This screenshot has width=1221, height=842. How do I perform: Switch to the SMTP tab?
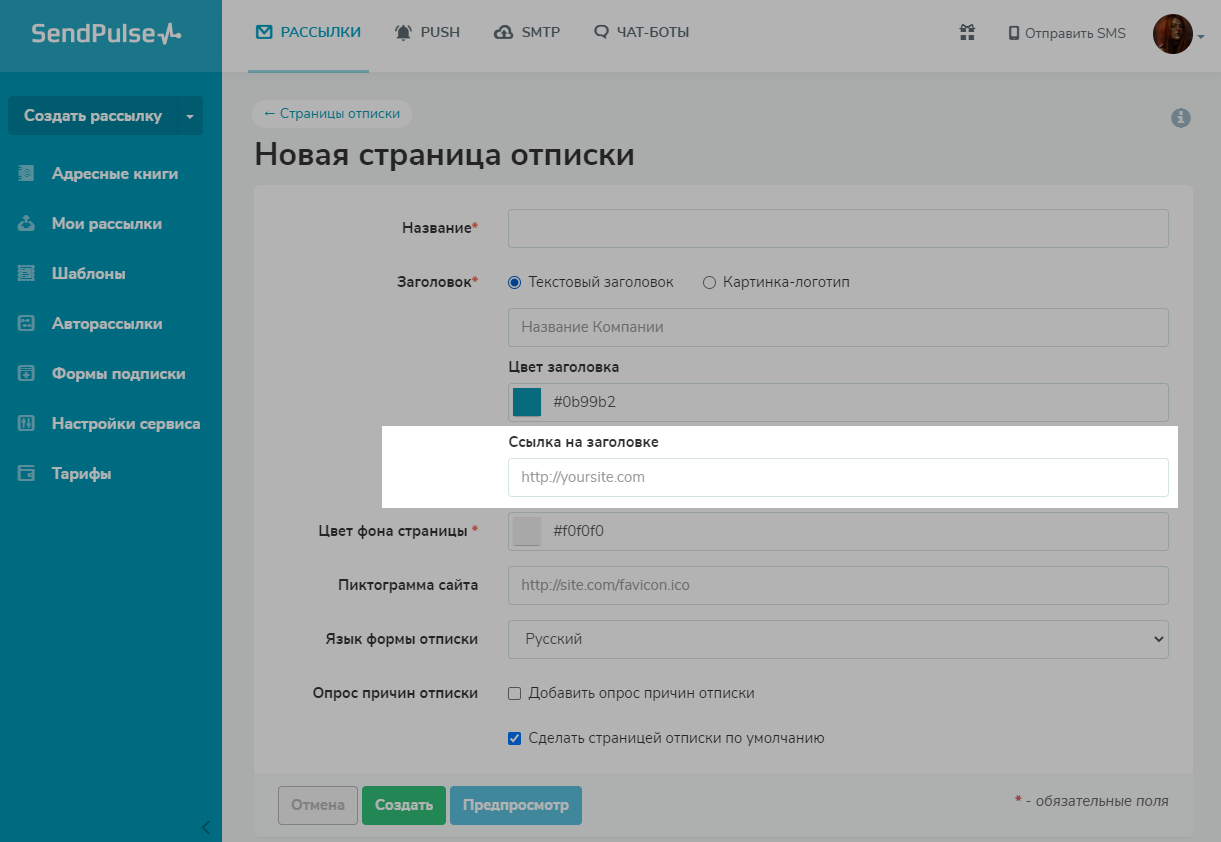coord(527,32)
